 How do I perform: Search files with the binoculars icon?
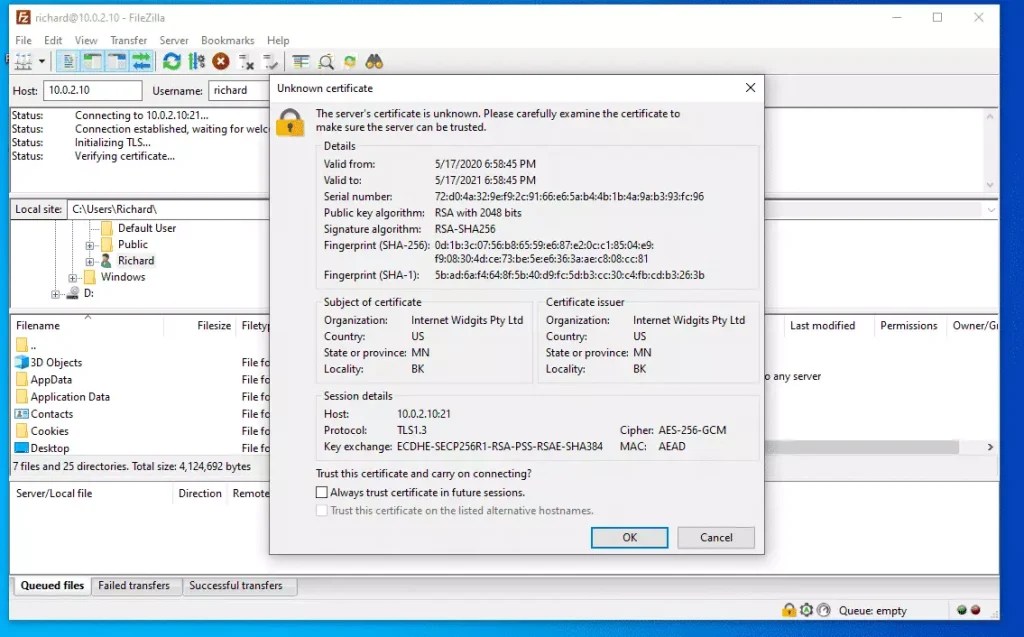click(374, 62)
